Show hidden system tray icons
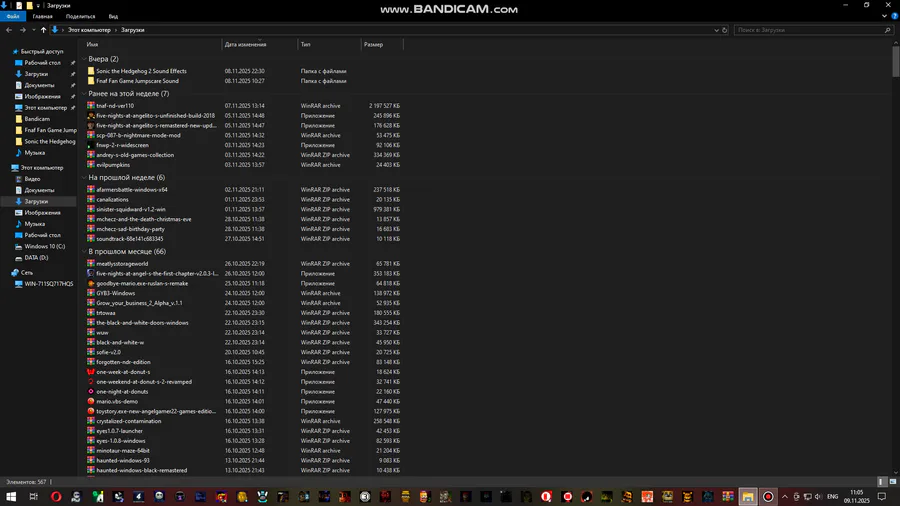 click(785, 496)
